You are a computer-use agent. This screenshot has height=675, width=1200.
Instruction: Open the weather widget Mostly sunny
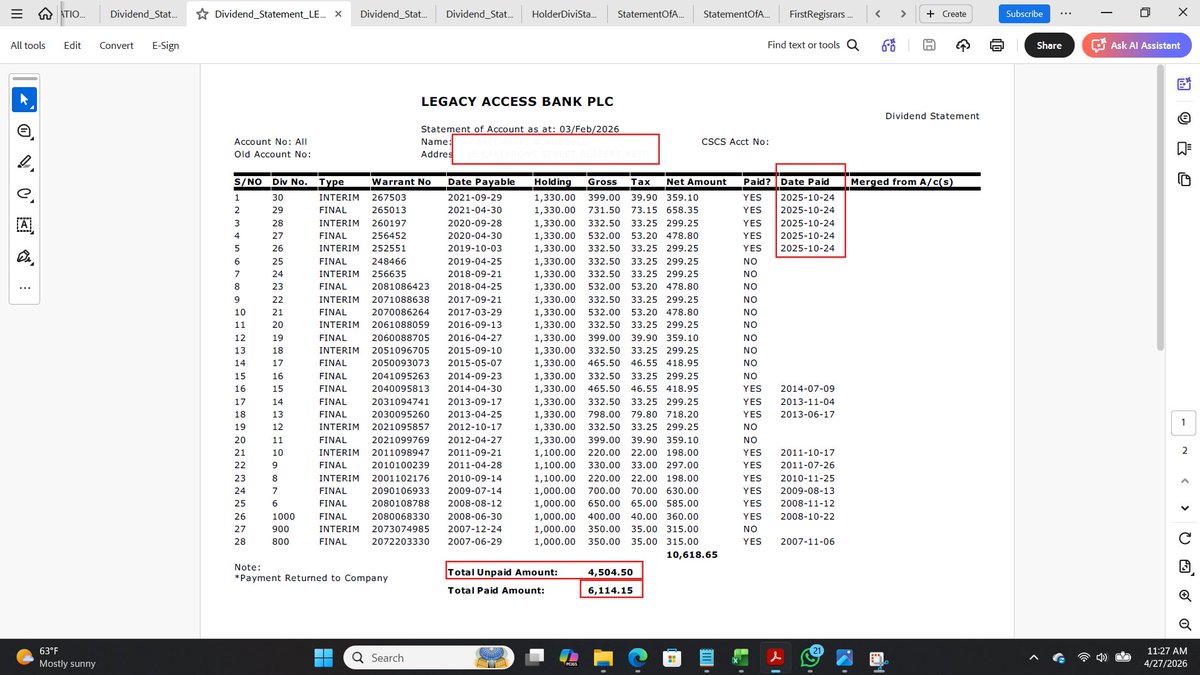(x=56, y=657)
